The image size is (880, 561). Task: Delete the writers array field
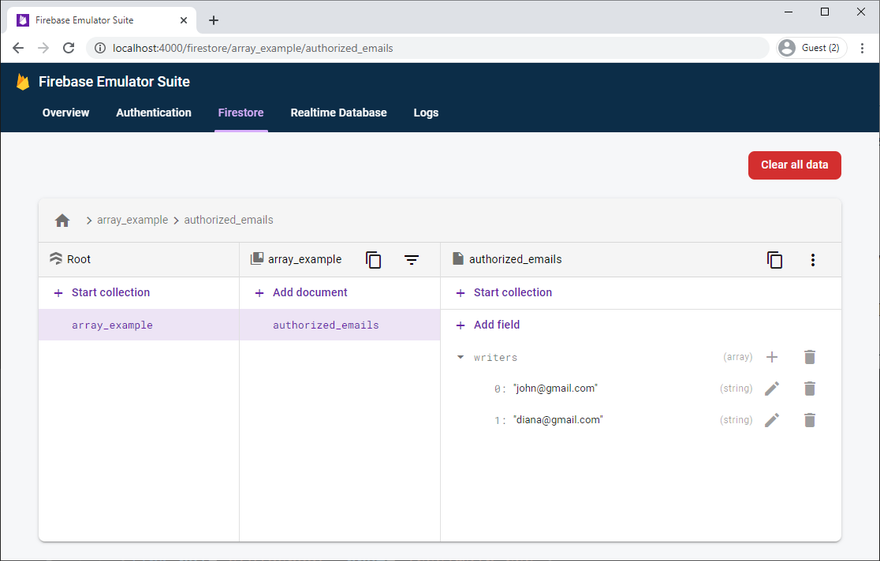(x=809, y=357)
